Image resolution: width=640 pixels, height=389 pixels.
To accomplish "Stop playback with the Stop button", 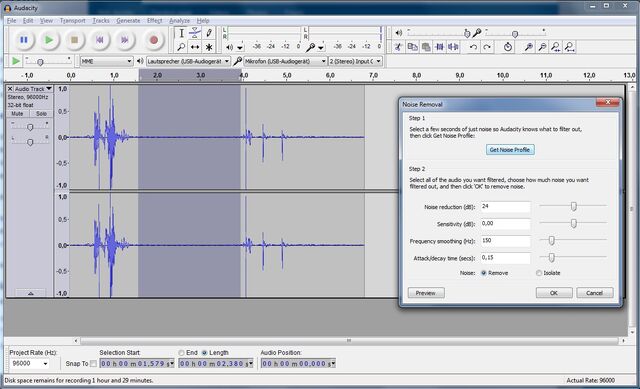I will (74, 40).
